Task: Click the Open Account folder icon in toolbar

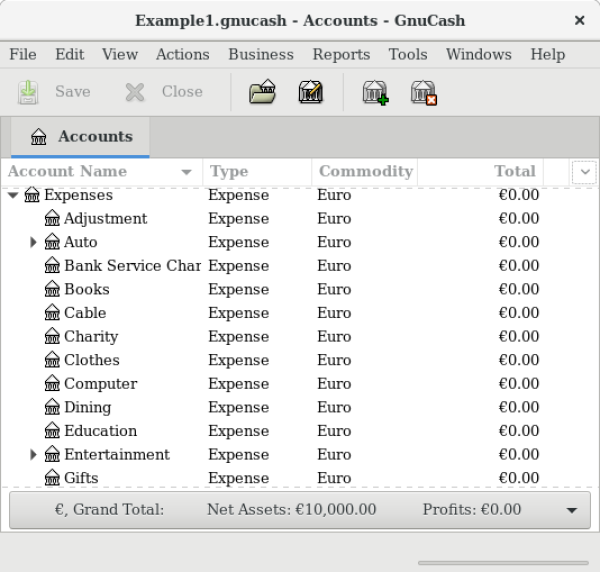Action: tap(262, 92)
